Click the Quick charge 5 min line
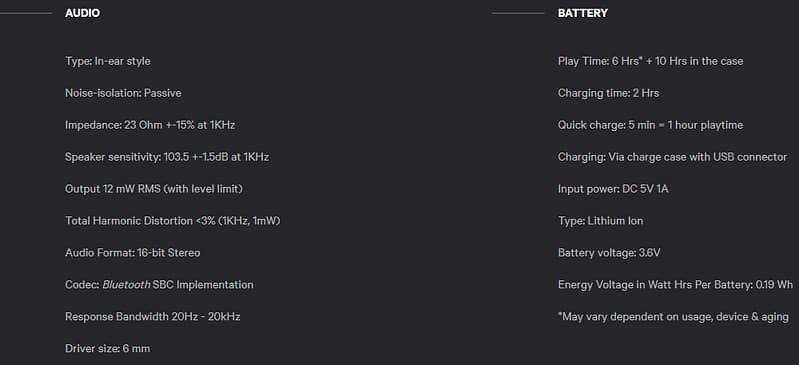Image resolution: width=799 pixels, height=365 pixels. click(x=650, y=125)
